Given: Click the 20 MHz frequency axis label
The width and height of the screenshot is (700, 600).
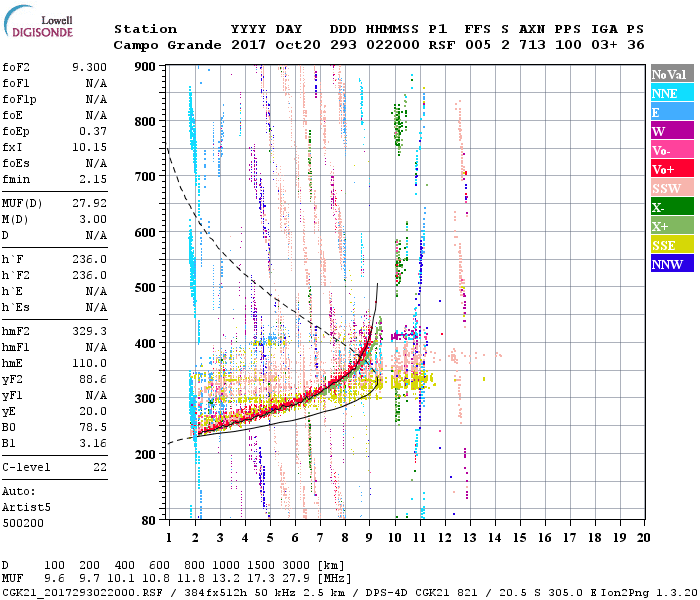Looking at the screenshot, I should pyautogui.click(x=643, y=538).
